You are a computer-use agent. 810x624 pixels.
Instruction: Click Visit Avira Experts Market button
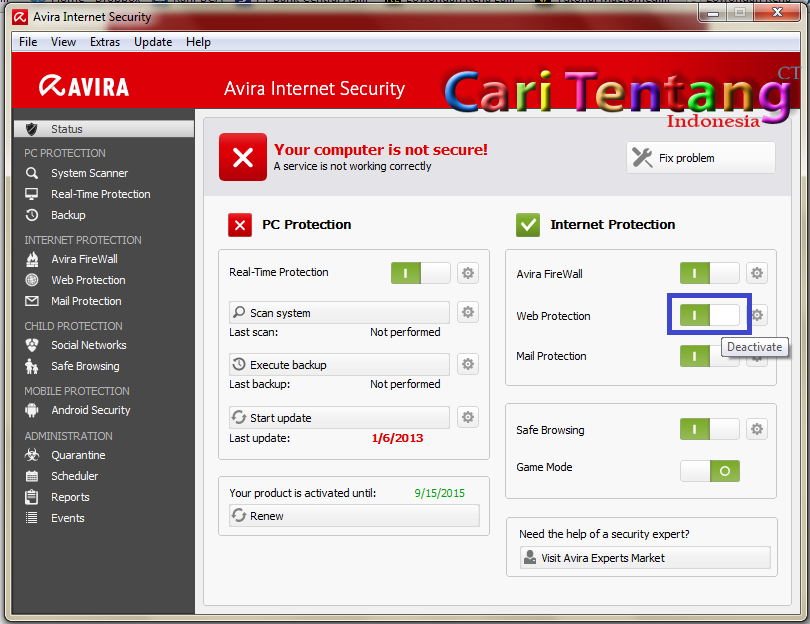(x=645, y=558)
